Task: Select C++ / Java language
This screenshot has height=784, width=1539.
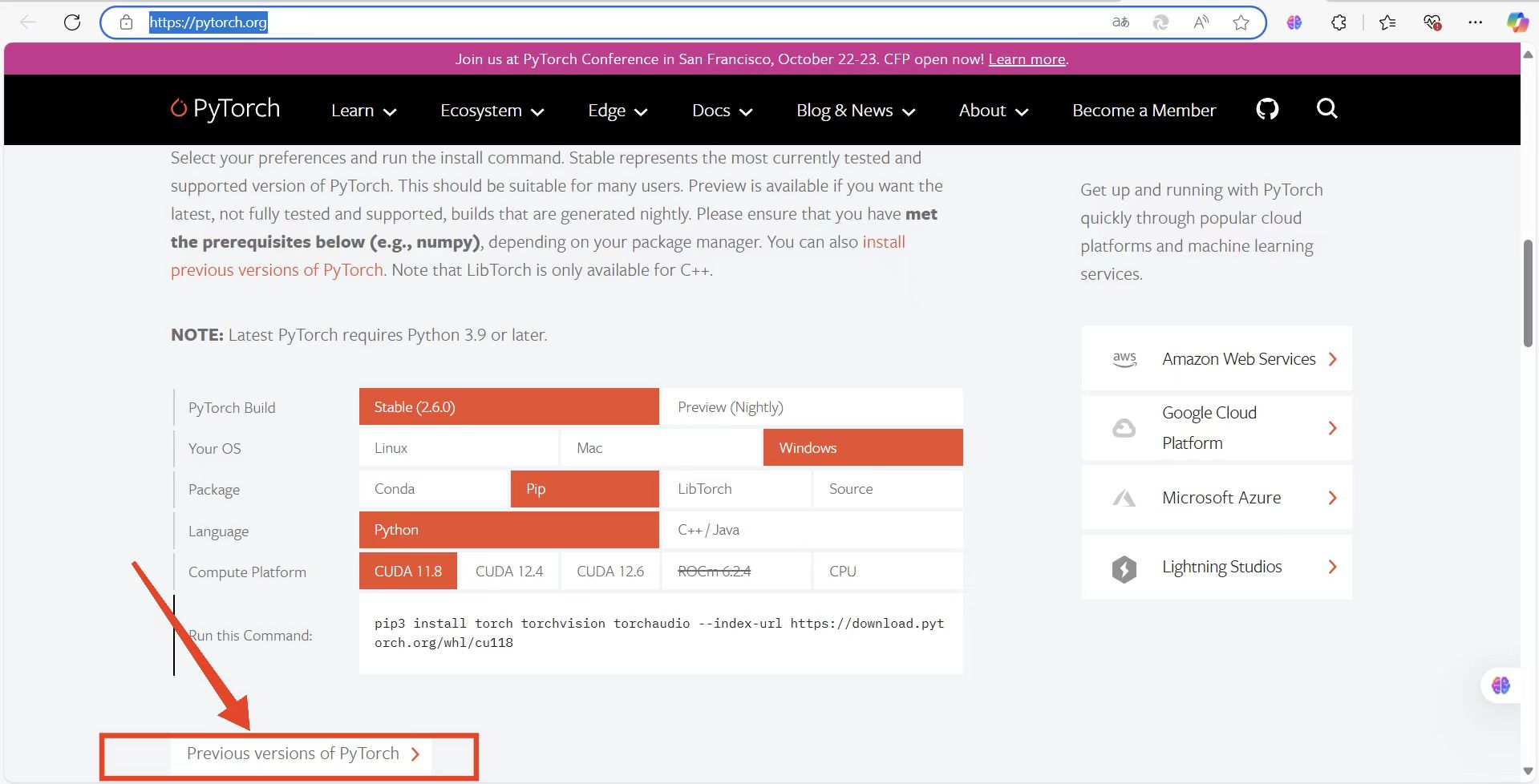Action: click(x=812, y=530)
